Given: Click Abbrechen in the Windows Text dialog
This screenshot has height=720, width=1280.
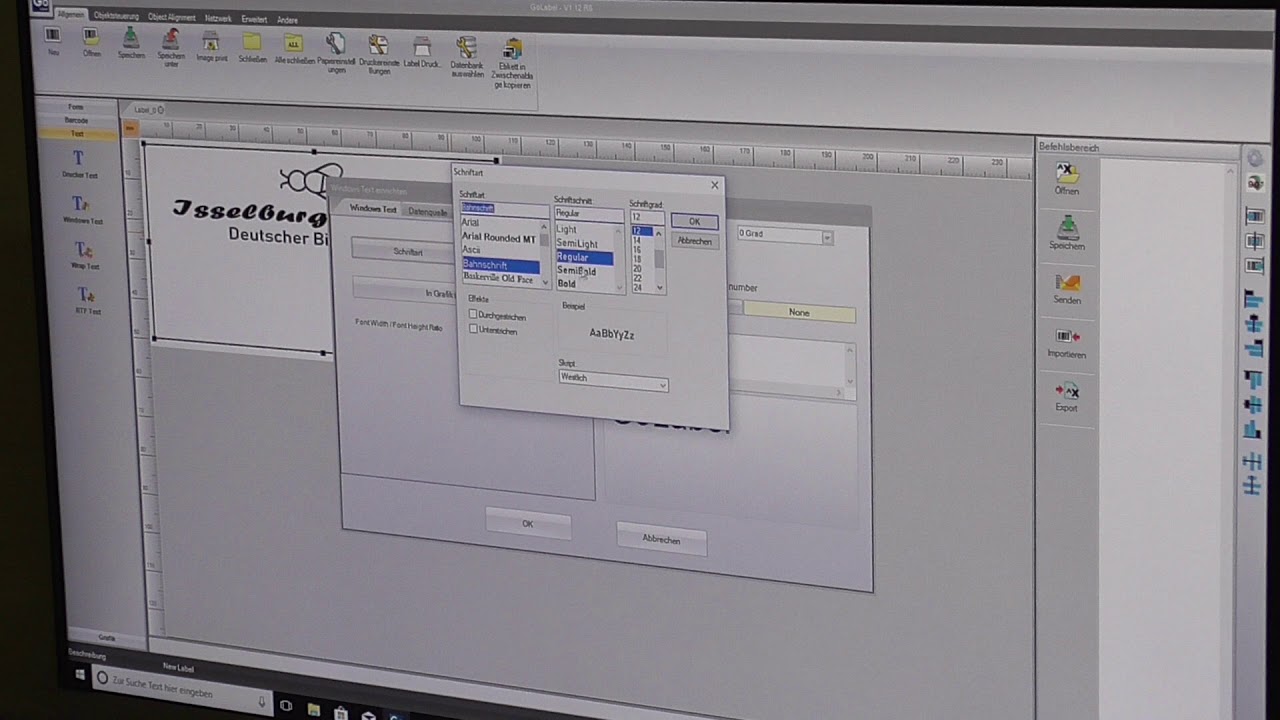Looking at the screenshot, I should click(x=661, y=540).
